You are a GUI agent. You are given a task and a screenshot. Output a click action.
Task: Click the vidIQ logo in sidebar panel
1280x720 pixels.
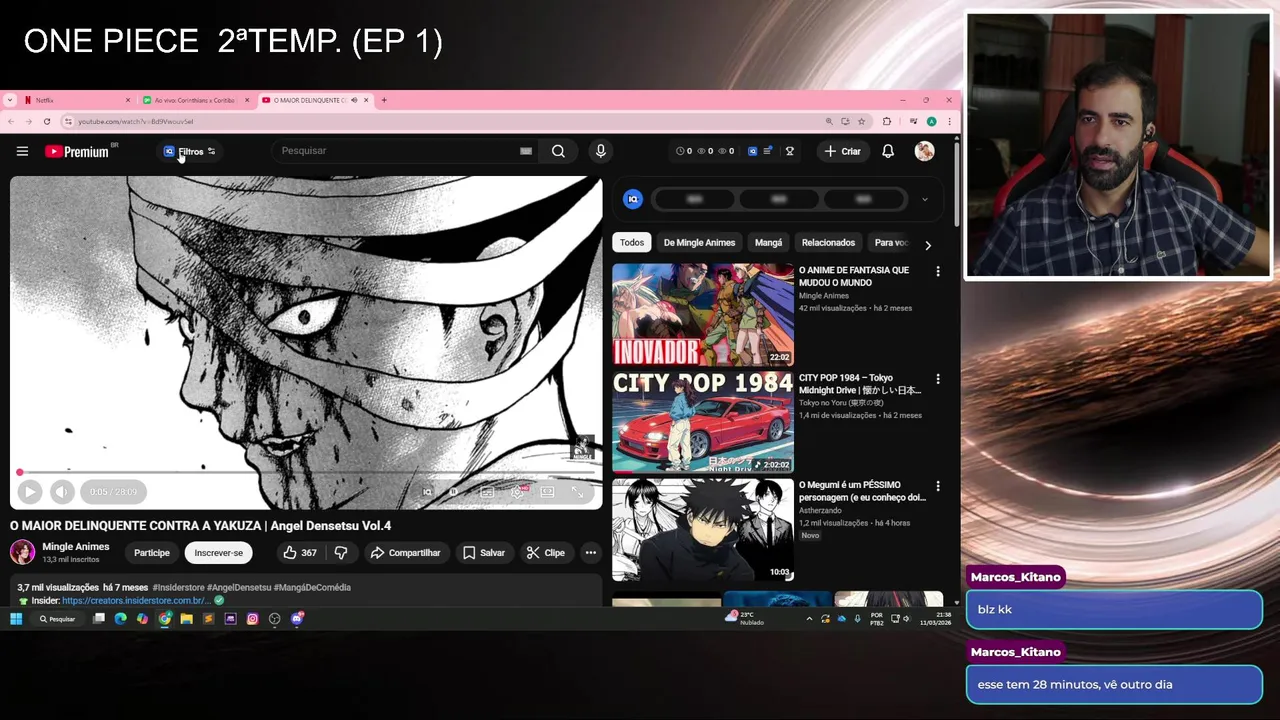pyautogui.click(x=632, y=199)
